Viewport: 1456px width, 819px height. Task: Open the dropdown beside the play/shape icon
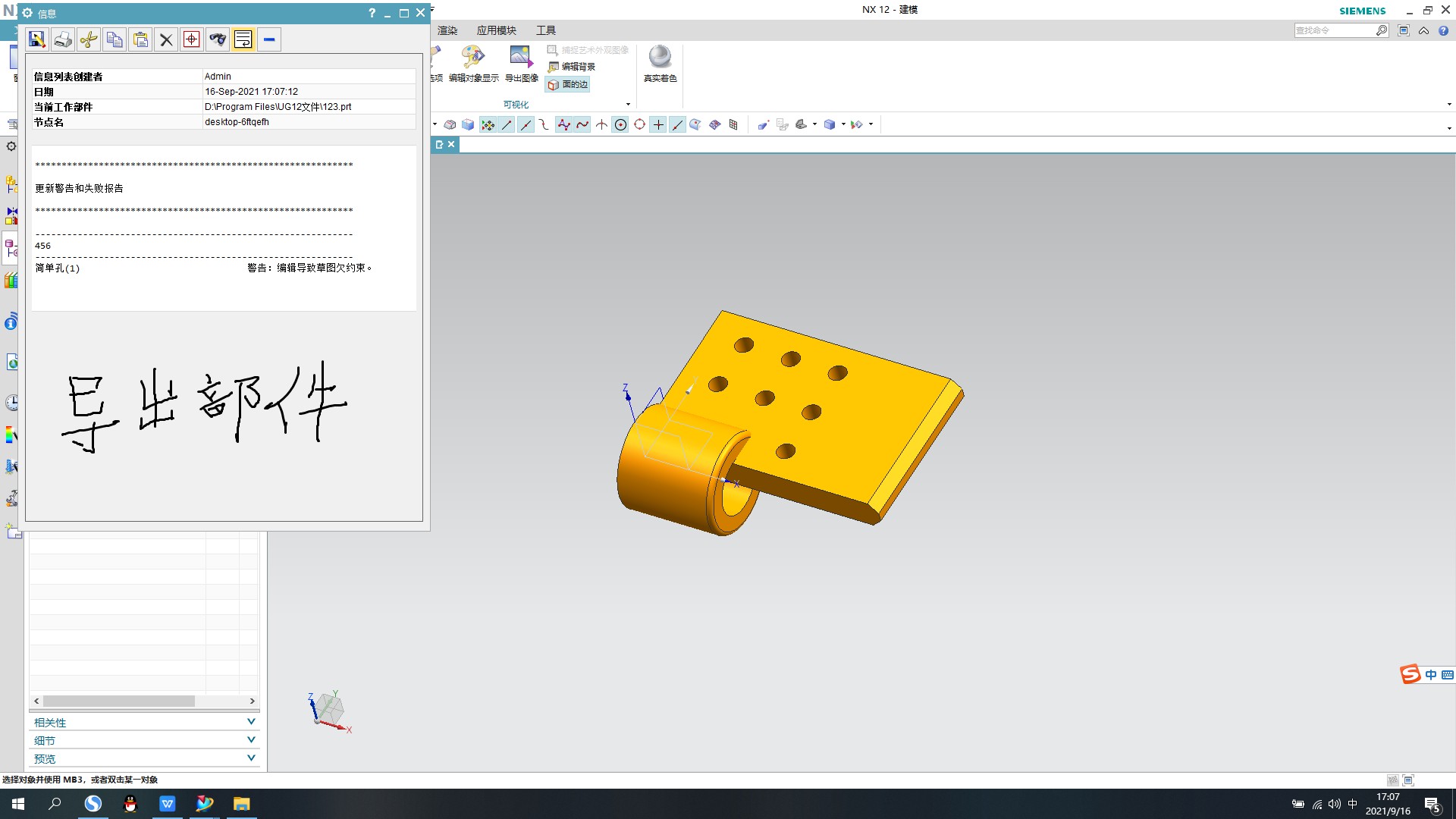click(x=871, y=124)
